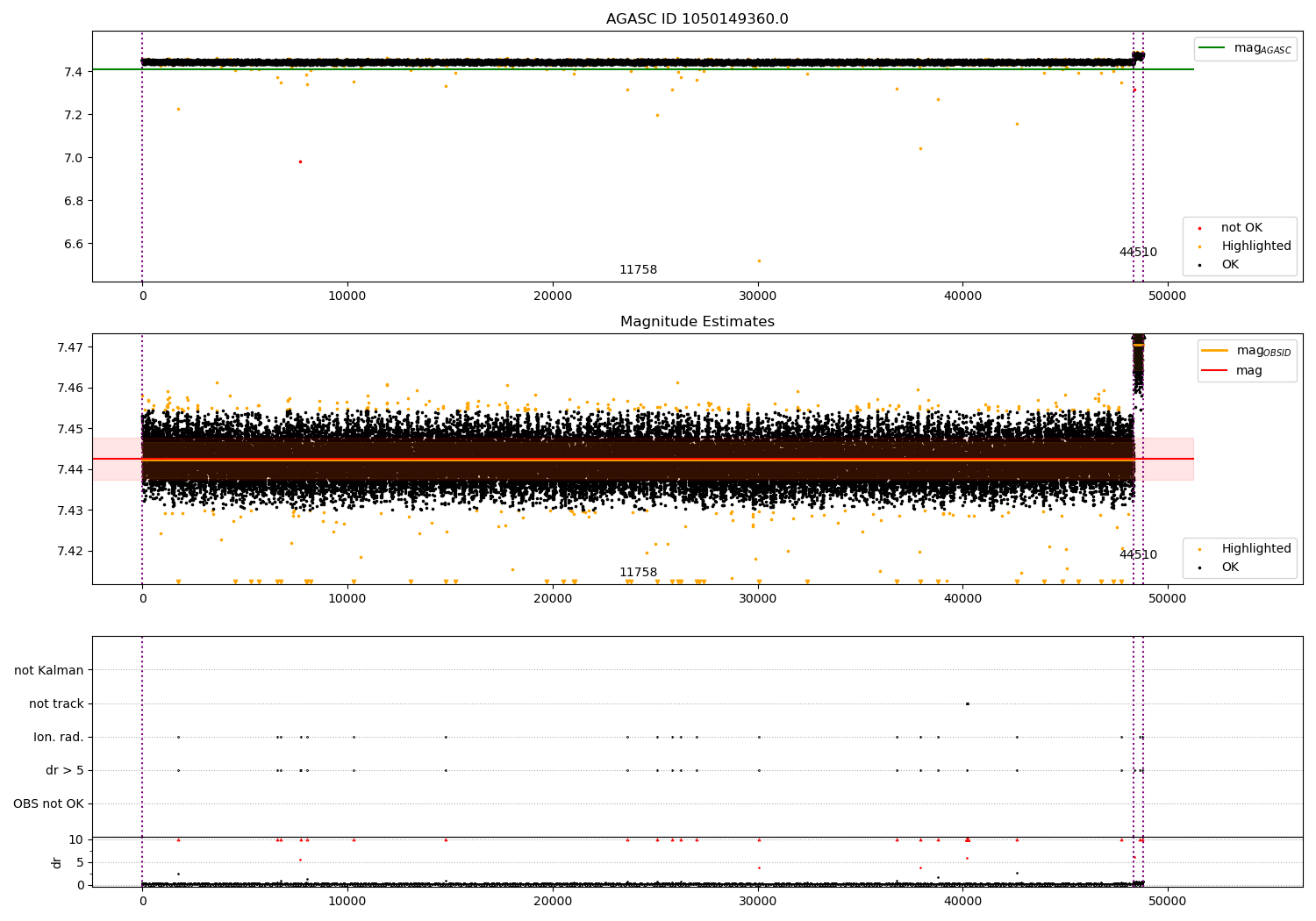Click 'Highlighted' in the Magnitude Estimates legend
The height and width of the screenshot is (921, 1316).
[x=1255, y=549]
